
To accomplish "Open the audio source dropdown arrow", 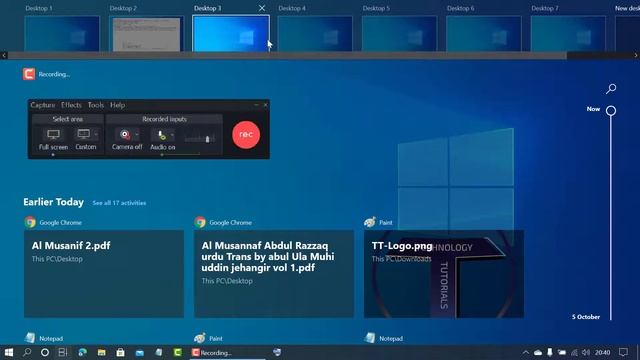I will point(173,134).
